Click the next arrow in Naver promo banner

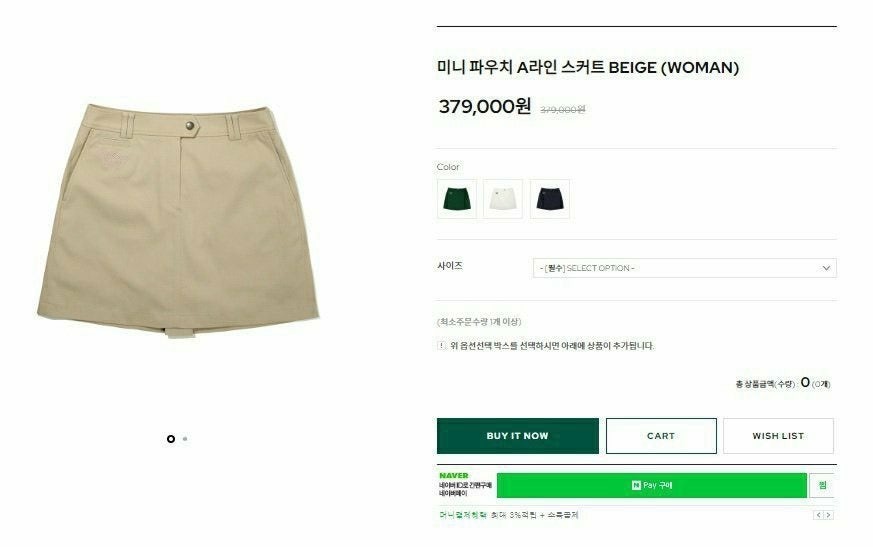coord(828,515)
